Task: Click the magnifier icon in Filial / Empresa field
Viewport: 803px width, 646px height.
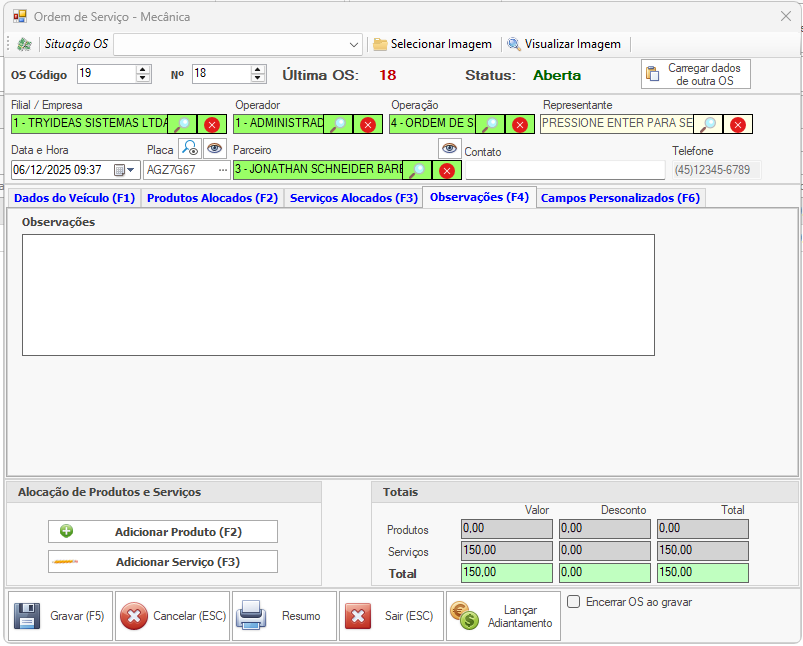Action: (182, 124)
